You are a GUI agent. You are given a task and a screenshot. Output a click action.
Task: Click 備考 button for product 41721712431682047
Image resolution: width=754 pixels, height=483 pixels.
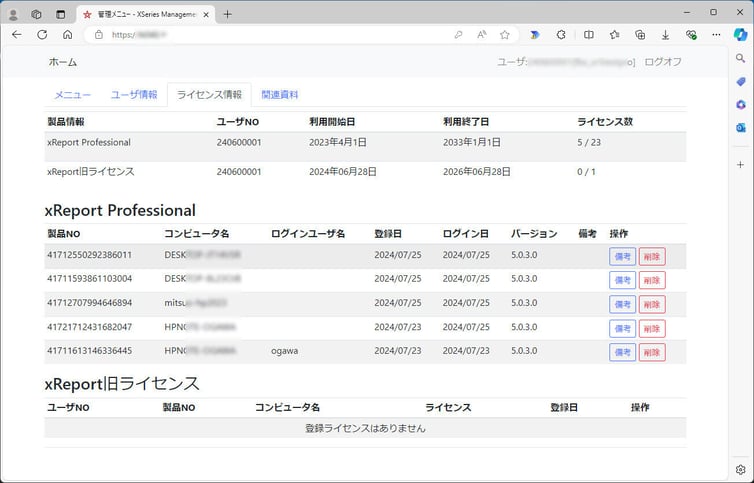point(622,329)
